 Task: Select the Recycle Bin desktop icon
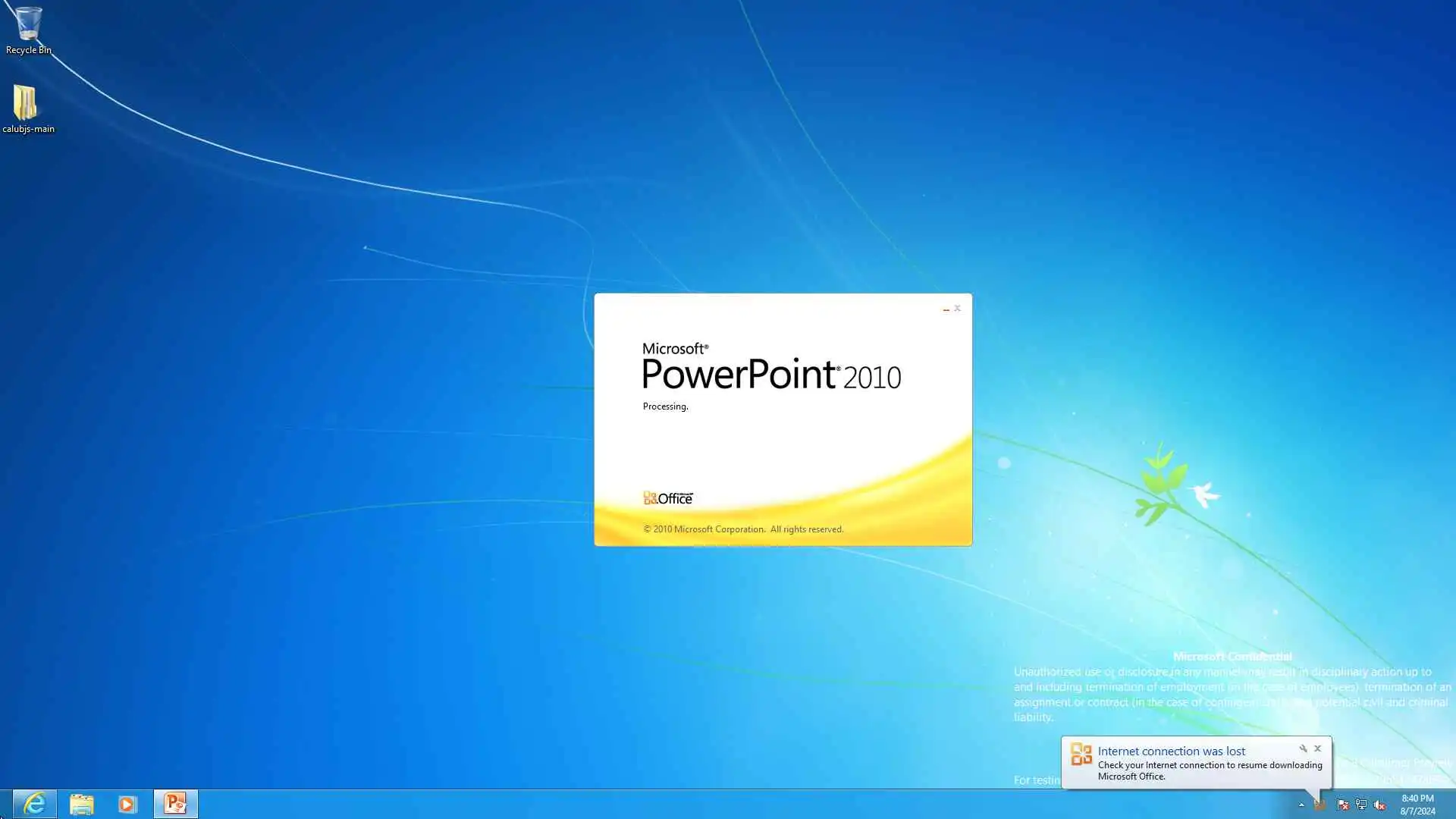[x=28, y=30]
